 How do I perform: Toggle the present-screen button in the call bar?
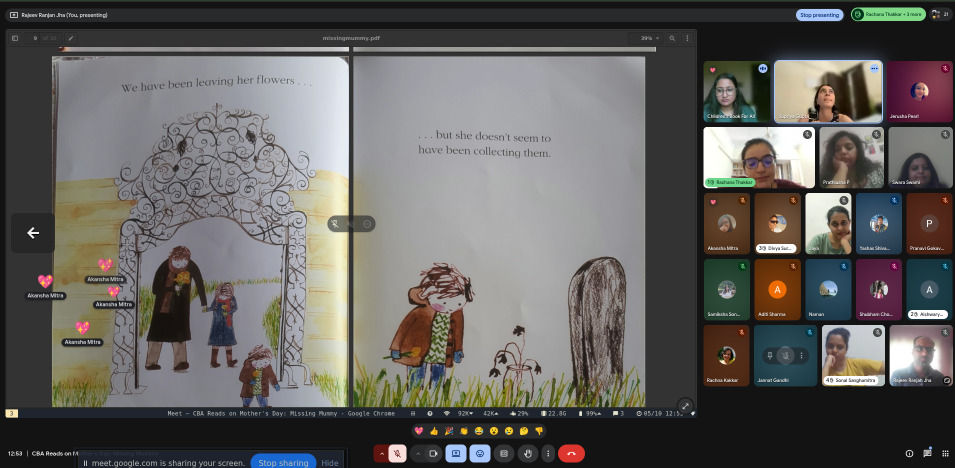(x=456, y=453)
